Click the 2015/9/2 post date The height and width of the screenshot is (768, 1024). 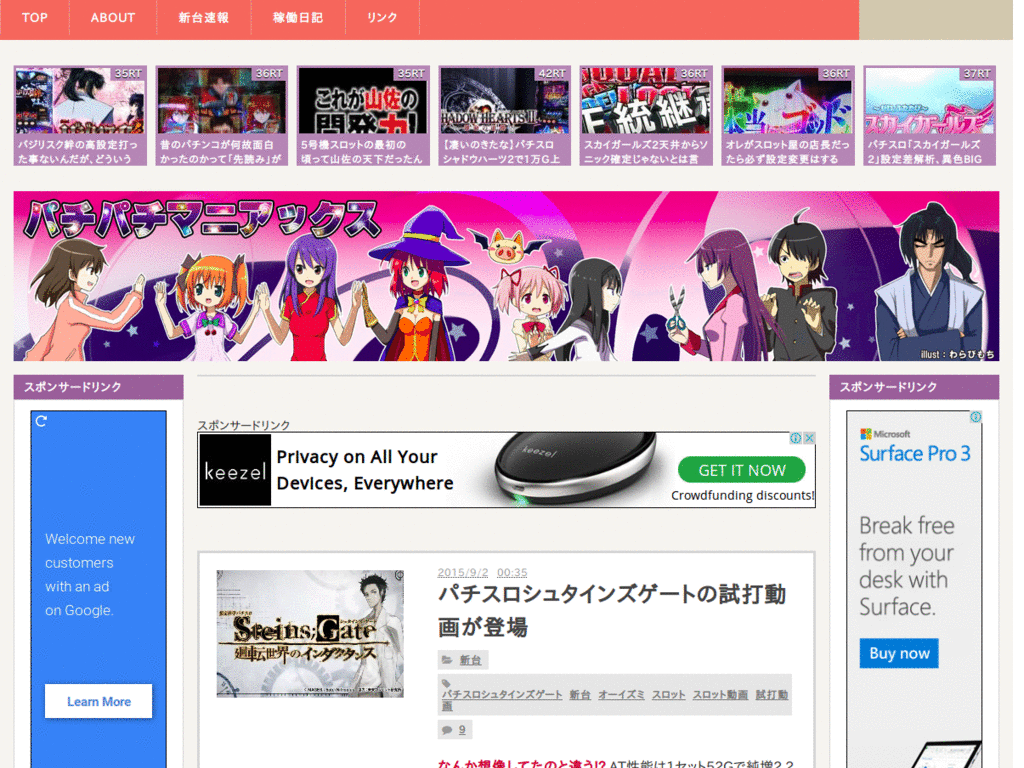pos(463,572)
